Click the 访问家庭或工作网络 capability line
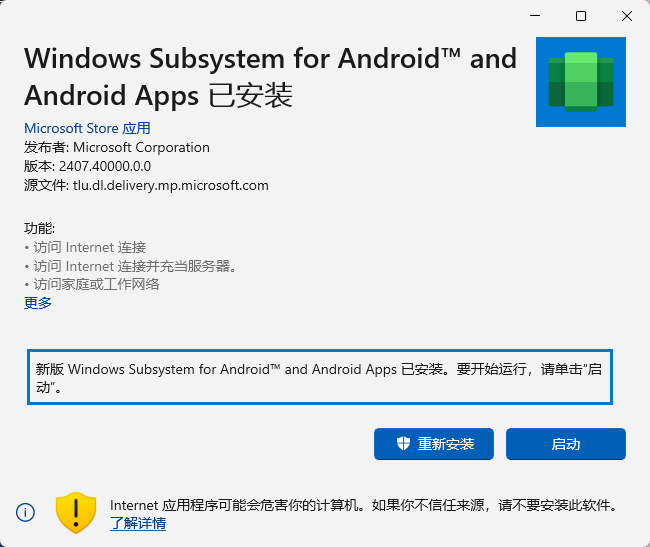The height and width of the screenshot is (547, 650). tap(92, 284)
